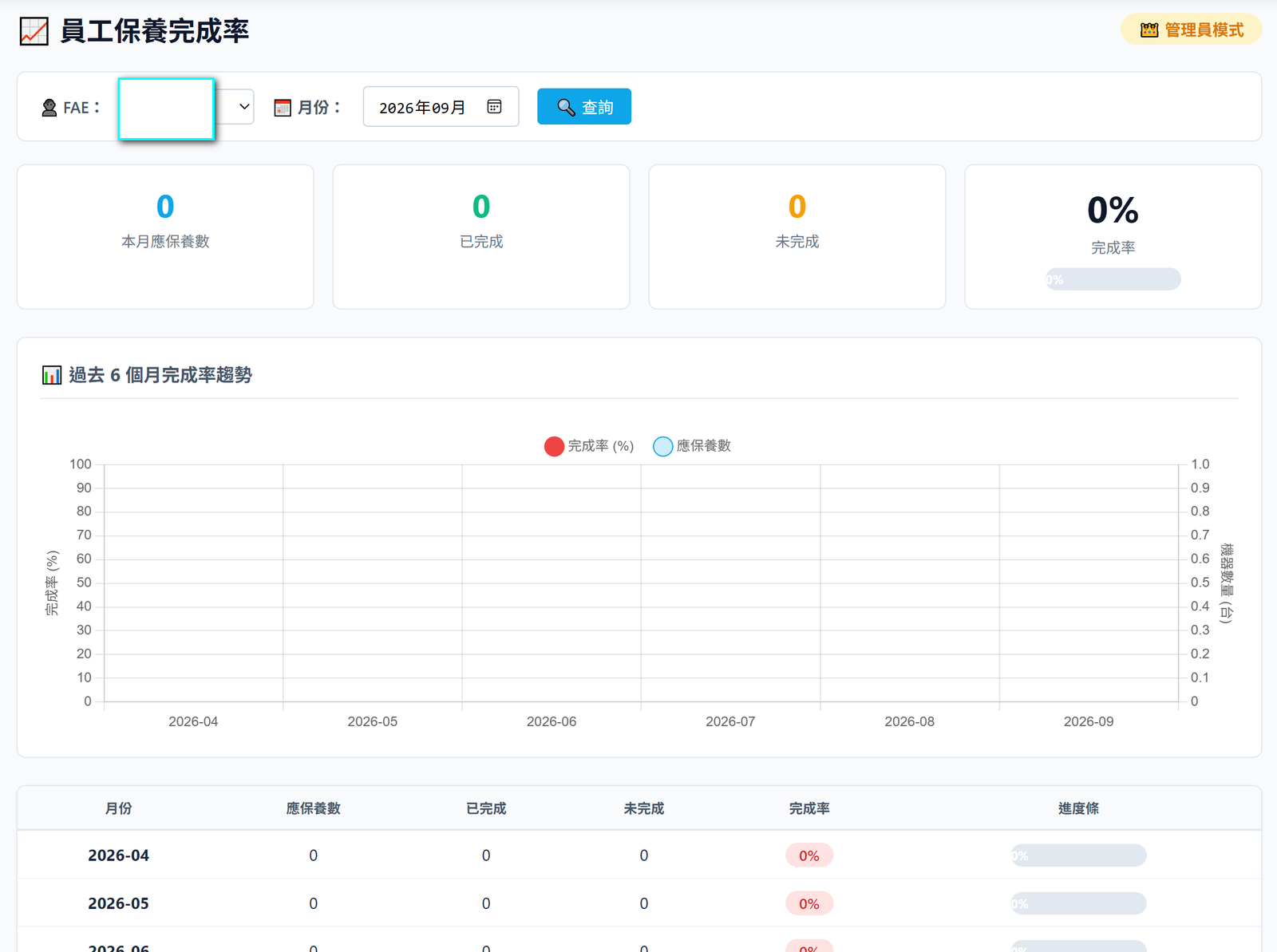Click the 本月應保養數 summary card
The width and height of the screenshot is (1277, 952).
[x=165, y=237]
